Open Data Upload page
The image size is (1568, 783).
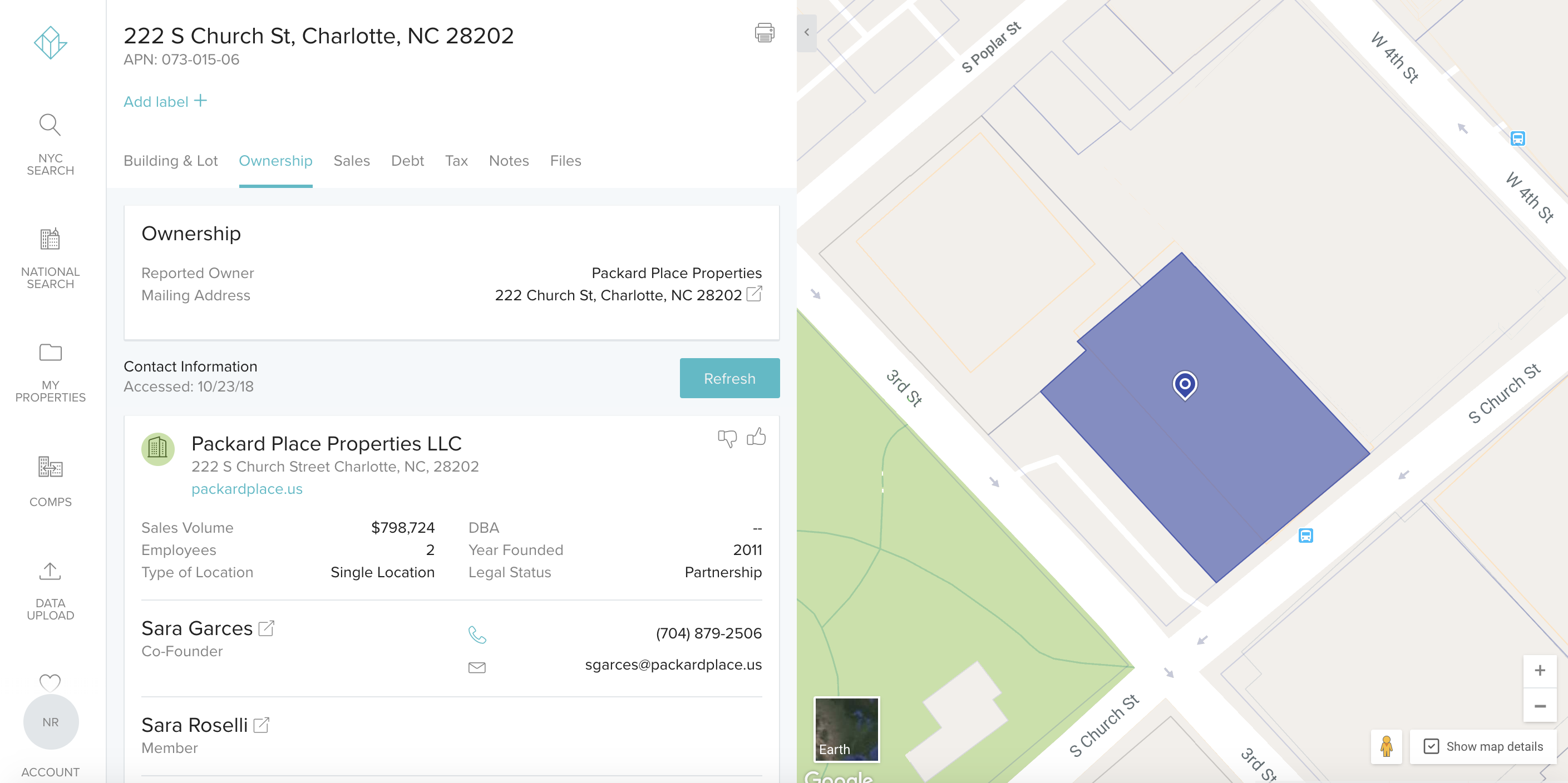pos(50,590)
